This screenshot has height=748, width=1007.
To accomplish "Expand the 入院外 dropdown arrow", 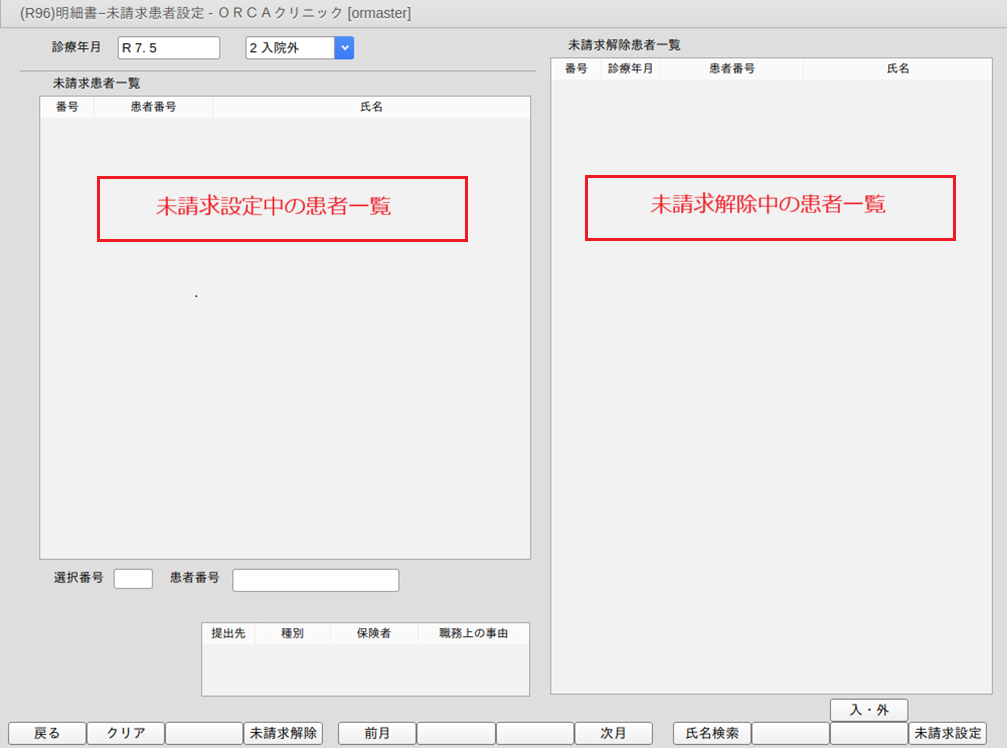I will 344,47.
